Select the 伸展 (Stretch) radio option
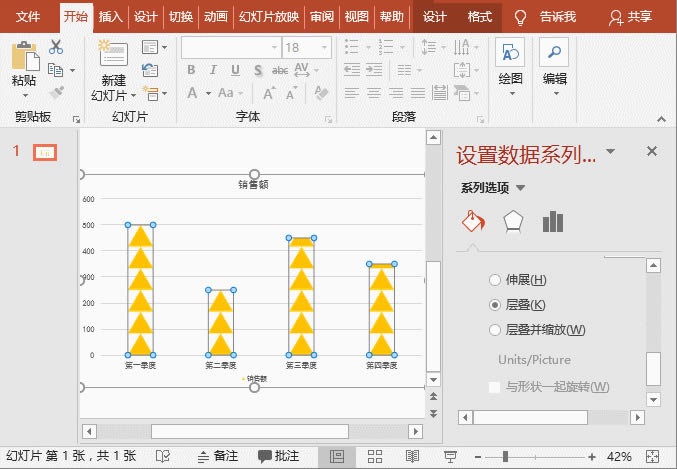Screen dimensions: 677x469 click(x=495, y=280)
